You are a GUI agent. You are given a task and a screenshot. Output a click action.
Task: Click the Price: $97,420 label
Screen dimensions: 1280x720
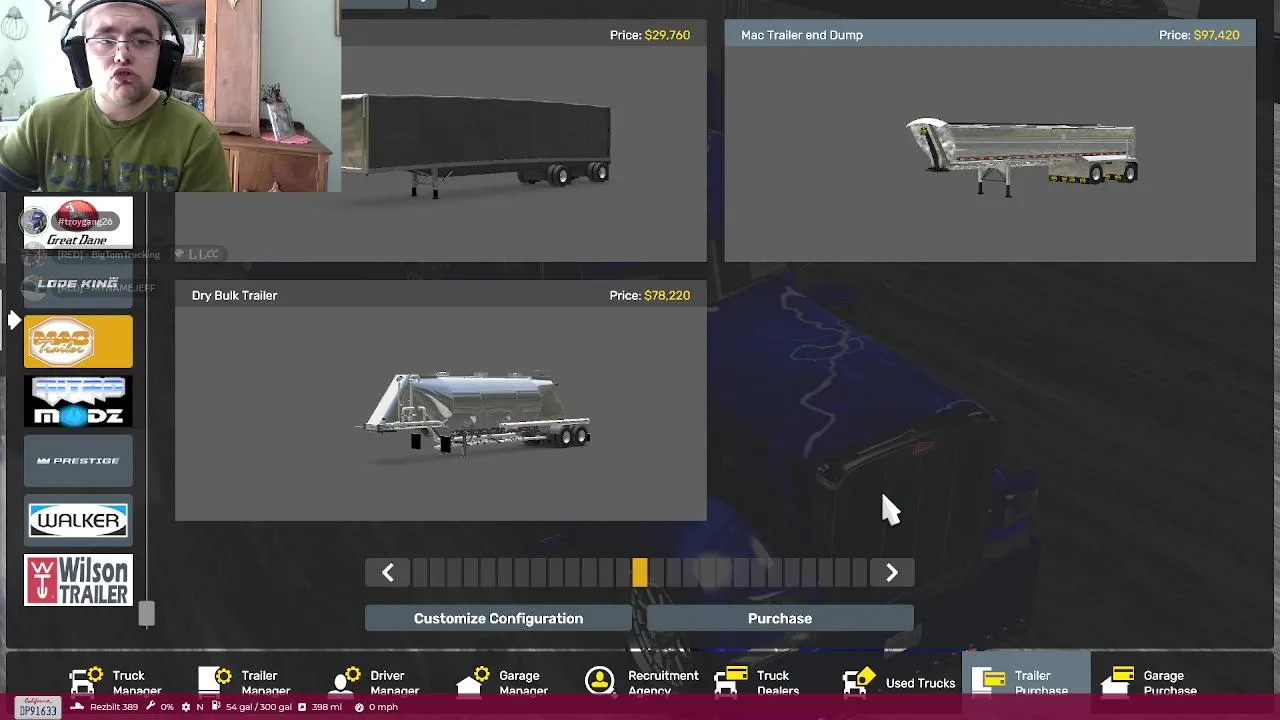coord(1199,35)
